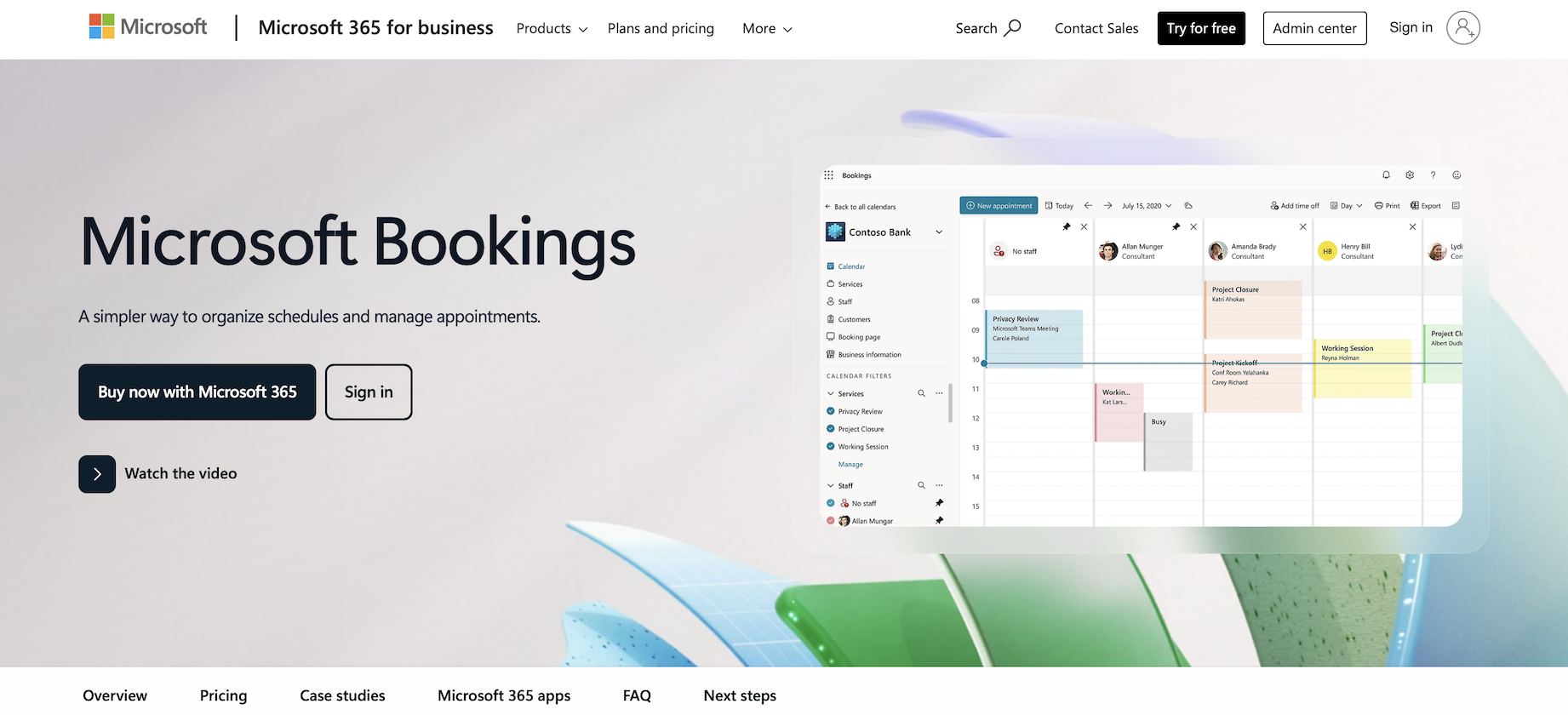Close the Amanda Brady column

1302,227
